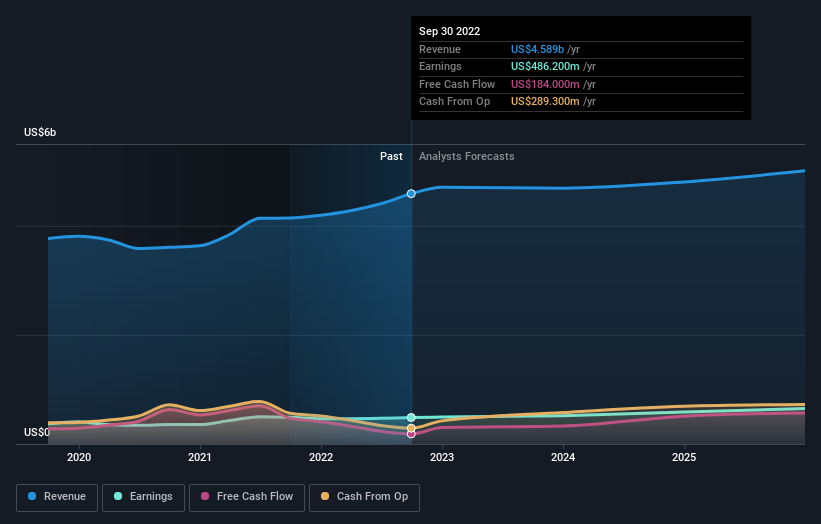Toggle the Cash From Op legend button
Viewport: 821px width, 524px height.
pyautogui.click(x=364, y=497)
